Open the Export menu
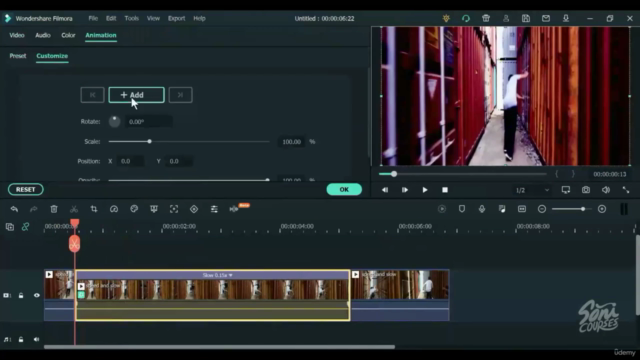Viewport: 640px width, 360px height. coord(176,18)
